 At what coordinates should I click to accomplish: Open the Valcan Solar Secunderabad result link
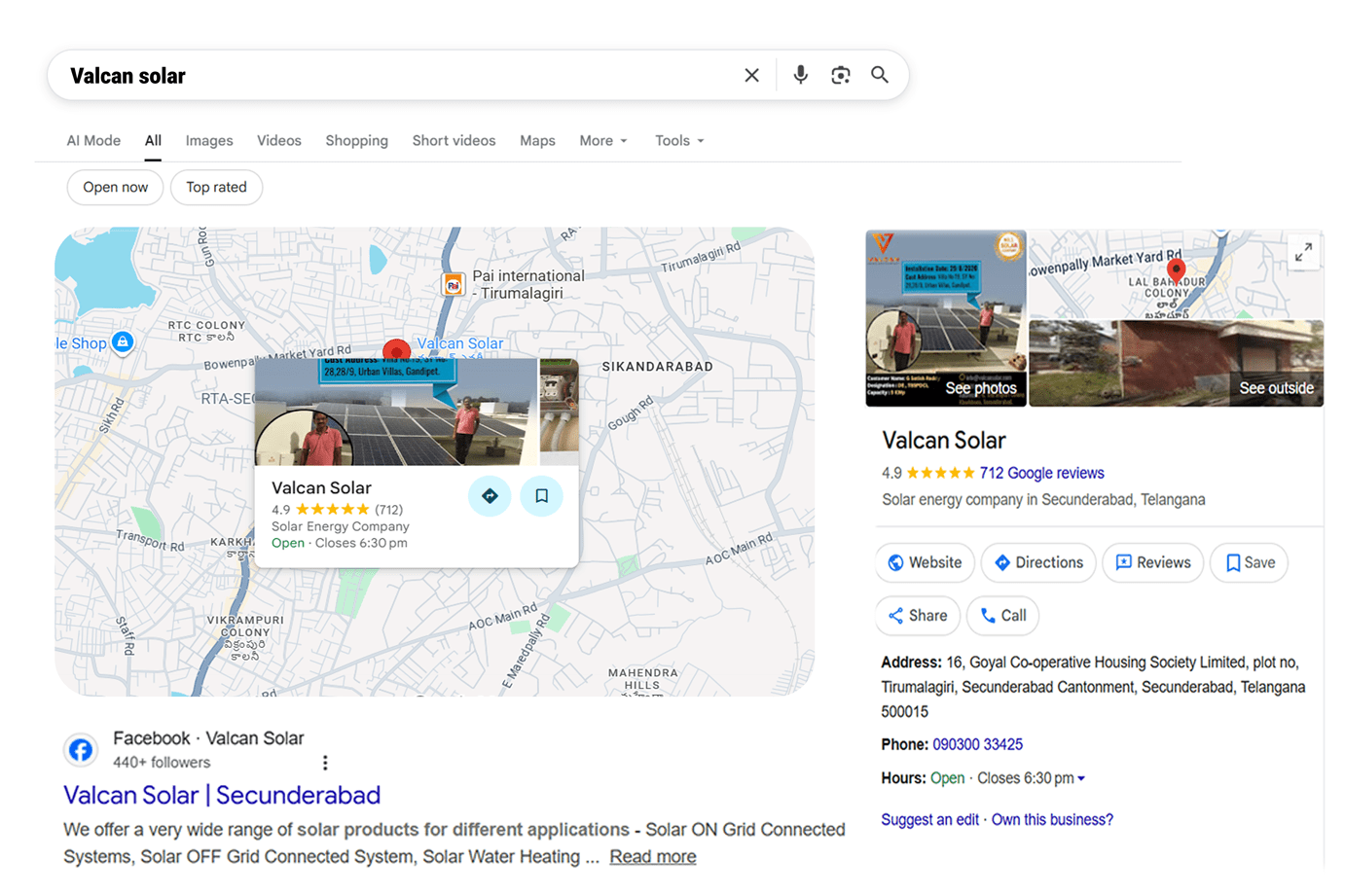coord(221,795)
